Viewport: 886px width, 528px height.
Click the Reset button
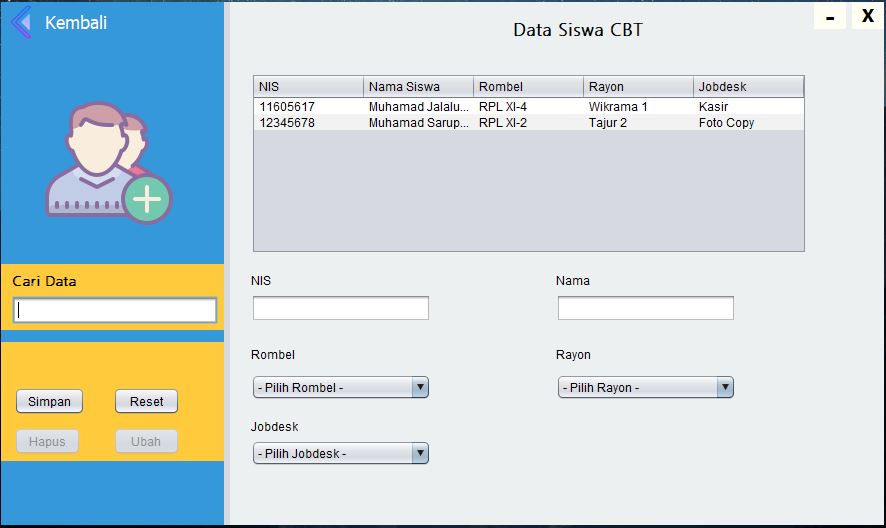click(x=146, y=401)
